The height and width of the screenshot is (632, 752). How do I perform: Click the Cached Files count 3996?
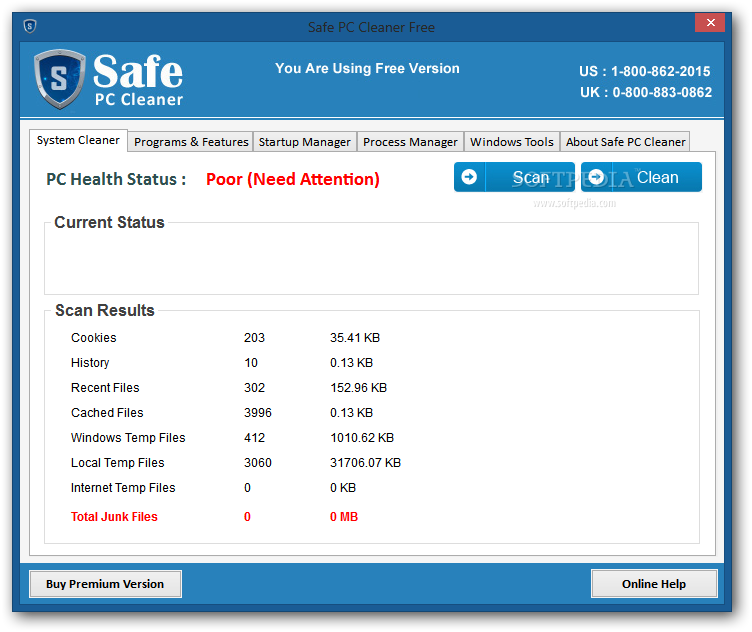[x=258, y=412]
